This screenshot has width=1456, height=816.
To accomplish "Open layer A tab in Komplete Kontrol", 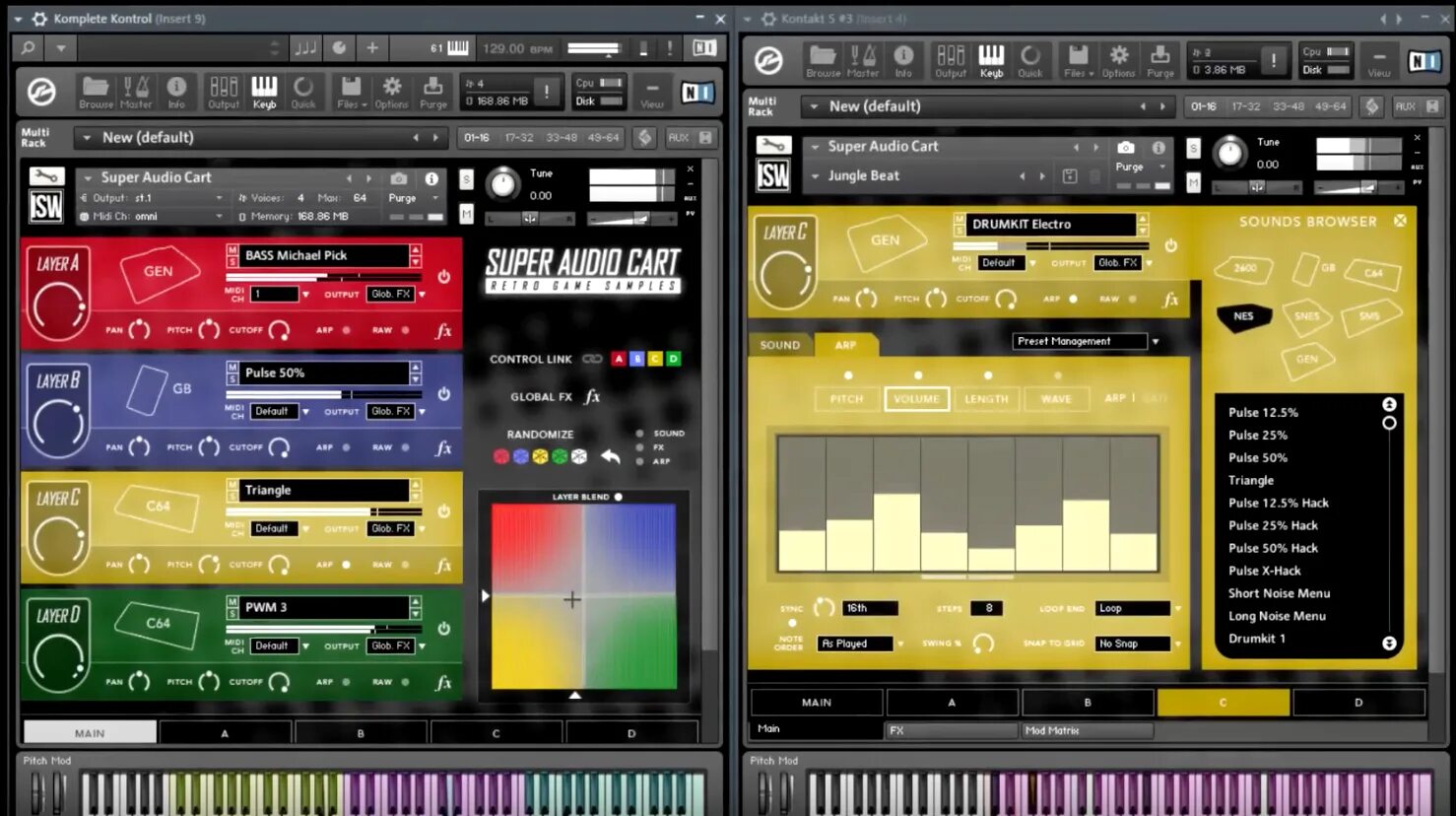I will pyautogui.click(x=225, y=733).
